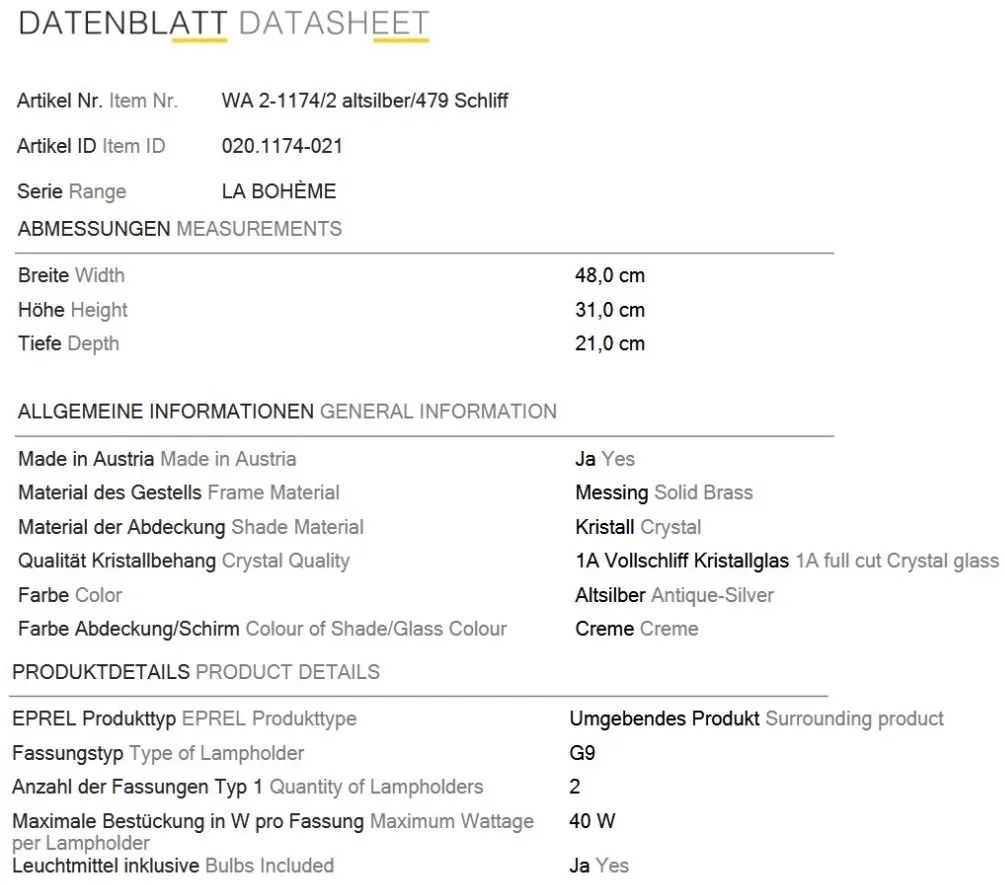Click the Artikel ID value 020.1174-021
The image size is (1005, 885).
(282, 146)
